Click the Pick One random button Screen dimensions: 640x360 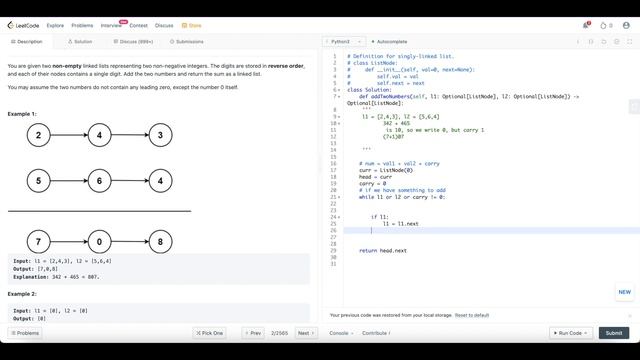pyautogui.click(x=210, y=333)
